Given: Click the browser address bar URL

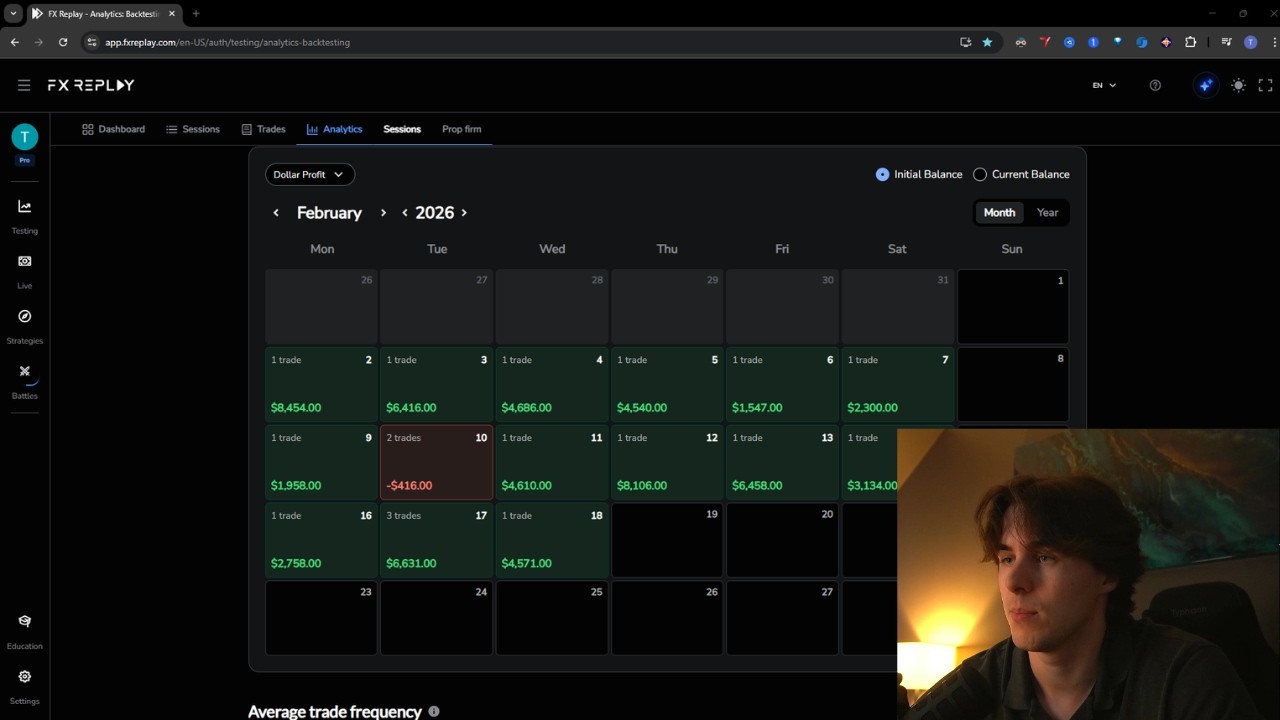Looking at the screenshot, I should 227,42.
